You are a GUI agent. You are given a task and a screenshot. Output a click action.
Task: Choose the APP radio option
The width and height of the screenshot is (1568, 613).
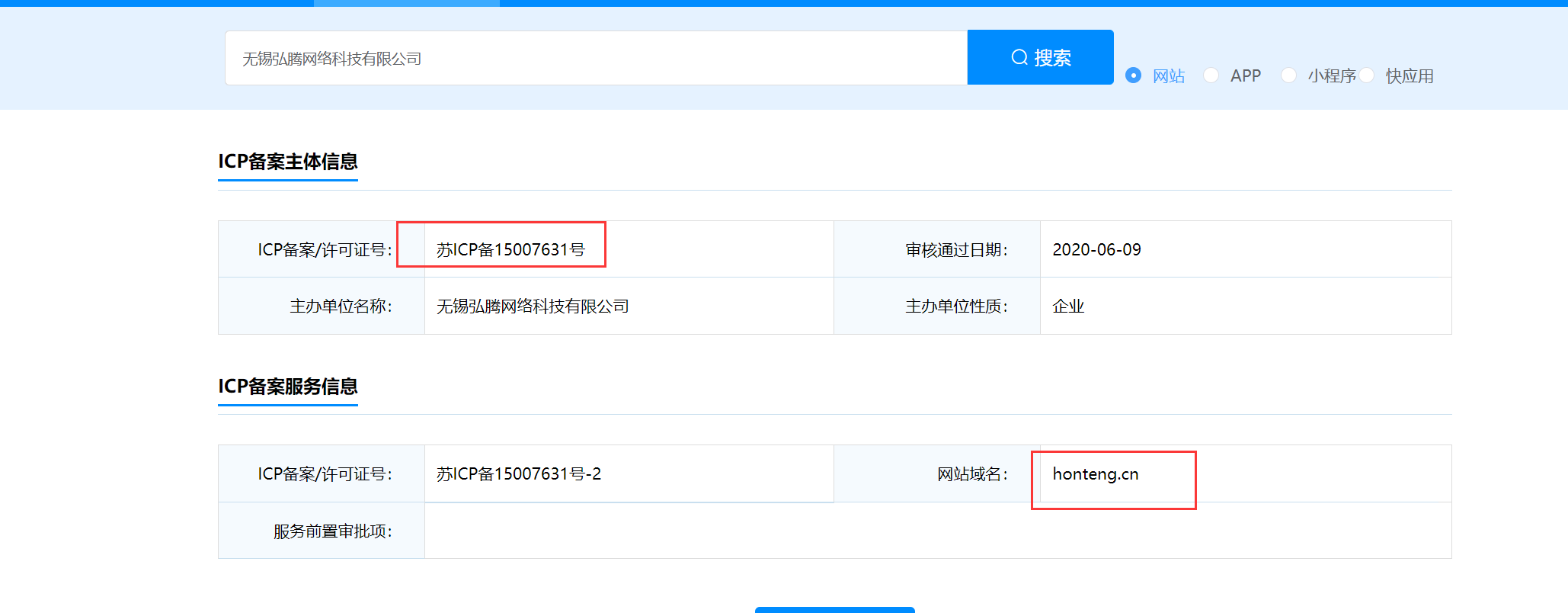1211,75
